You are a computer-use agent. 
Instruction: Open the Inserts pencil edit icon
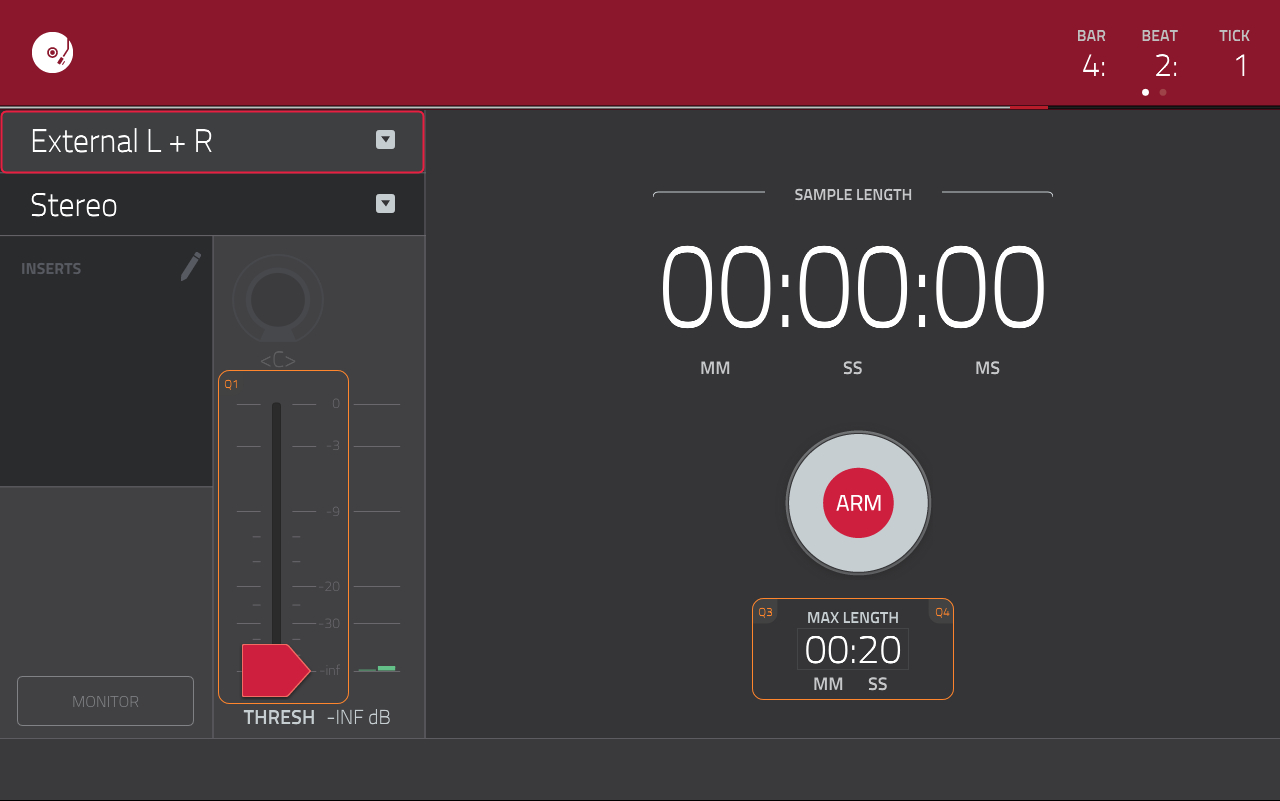tap(189, 267)
